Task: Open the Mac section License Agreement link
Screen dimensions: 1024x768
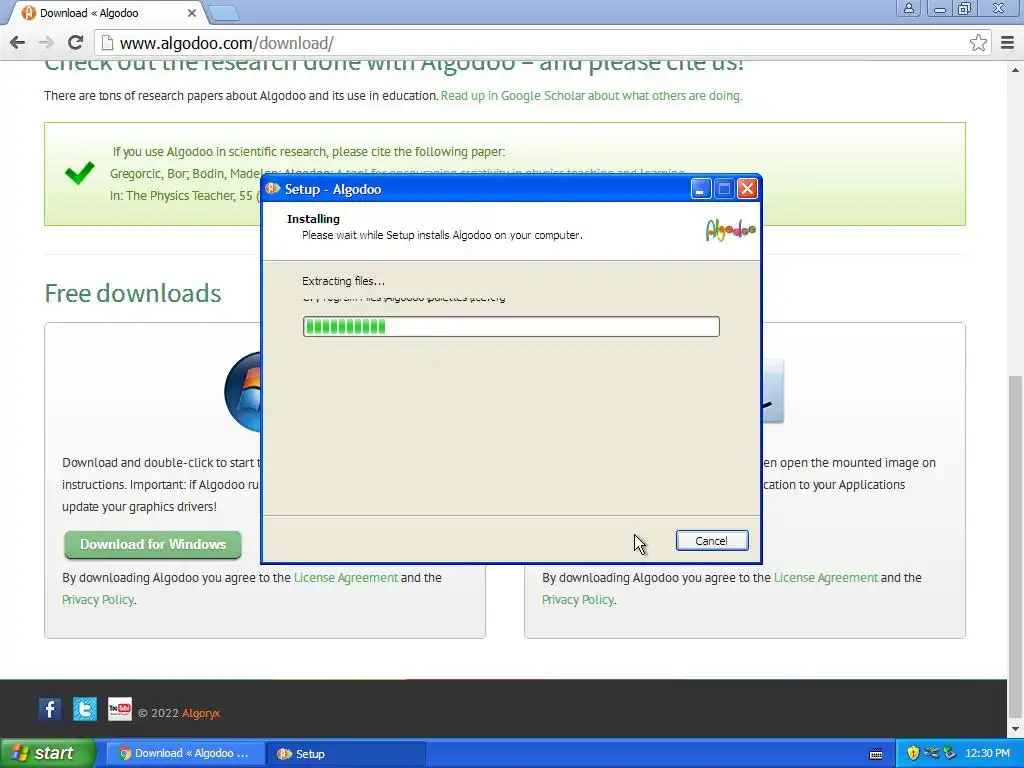Action: click(x=825, y=577)
